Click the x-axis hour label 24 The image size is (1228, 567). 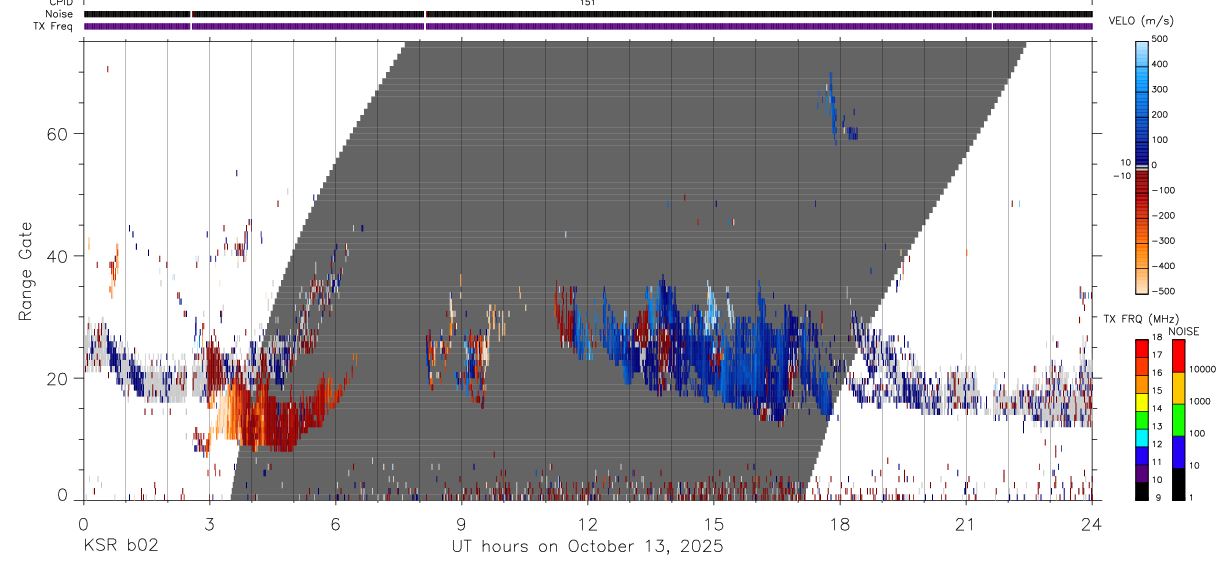1092,523
